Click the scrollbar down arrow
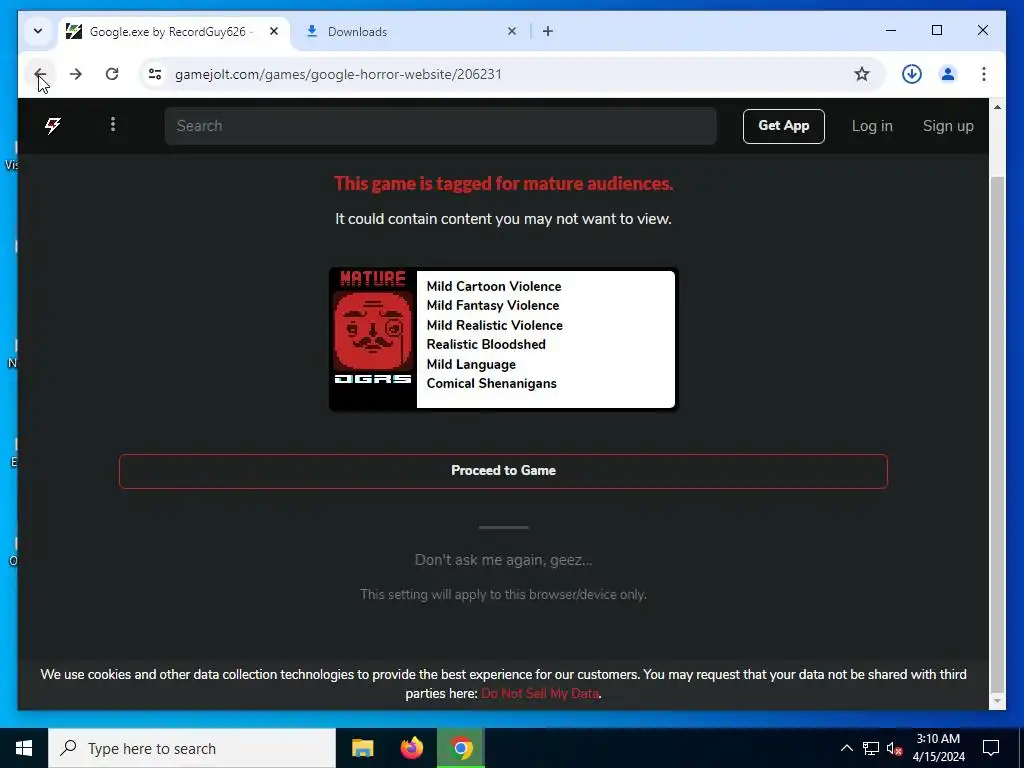 (997, 701)
